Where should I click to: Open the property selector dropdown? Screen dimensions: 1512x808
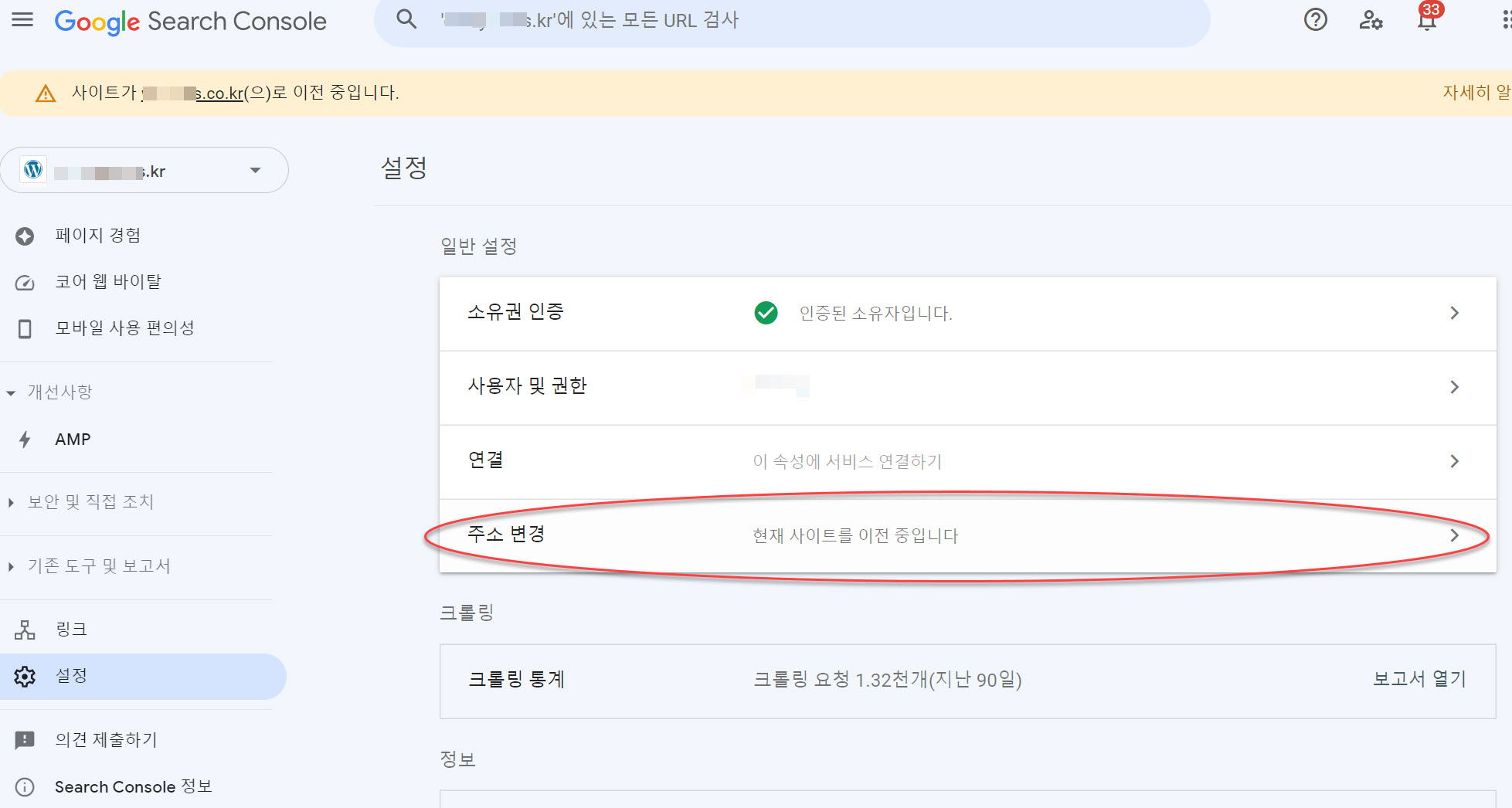[144, 170]
